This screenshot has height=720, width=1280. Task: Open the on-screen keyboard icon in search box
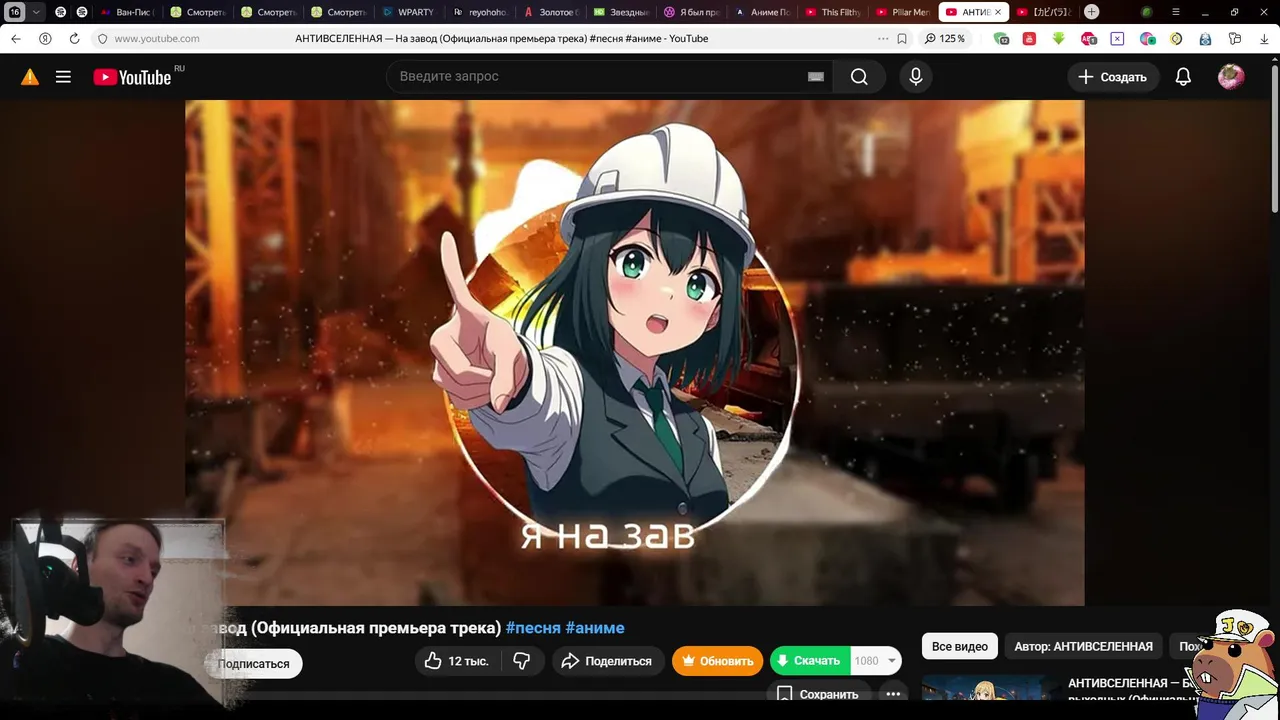[x=815, y=77]
